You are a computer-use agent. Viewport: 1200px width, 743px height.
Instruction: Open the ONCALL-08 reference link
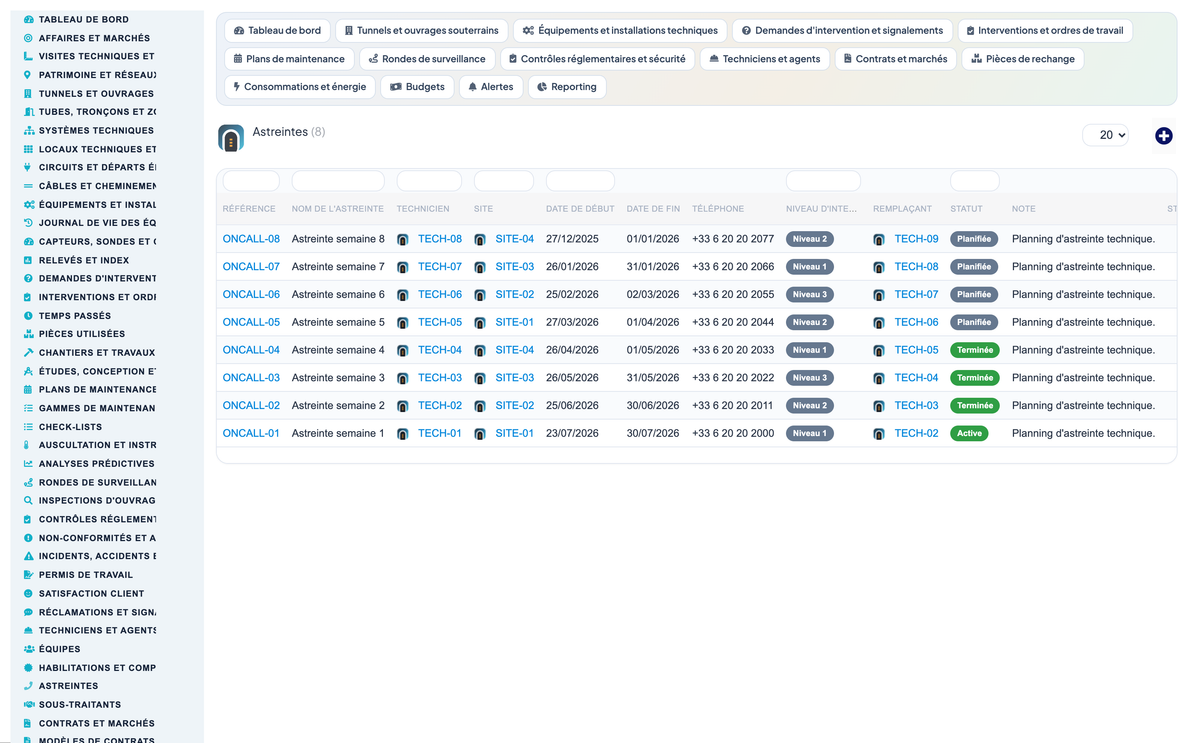click(251, 239)
